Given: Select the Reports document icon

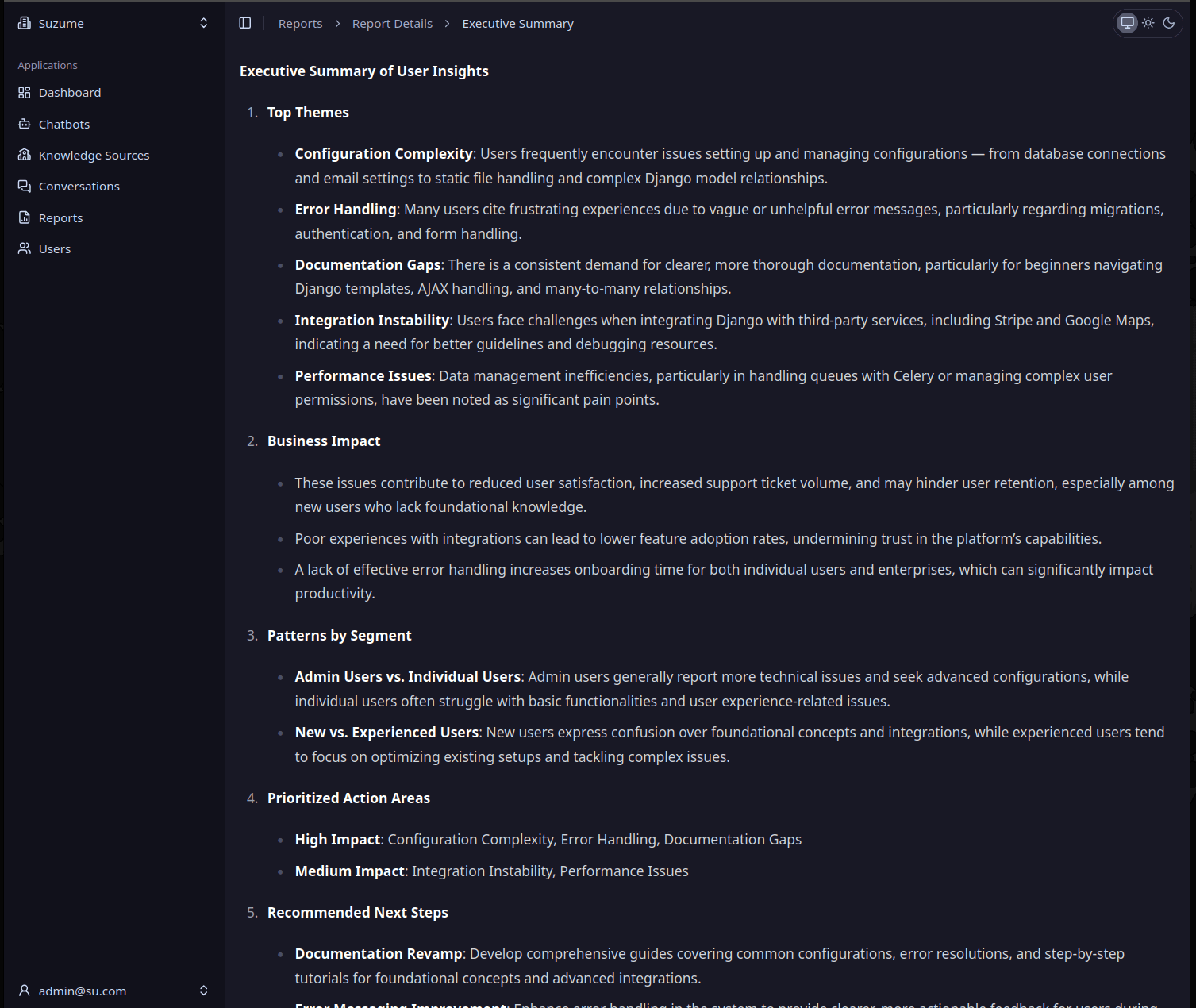Looking at the screenshot, I should [x=25, y=217].
